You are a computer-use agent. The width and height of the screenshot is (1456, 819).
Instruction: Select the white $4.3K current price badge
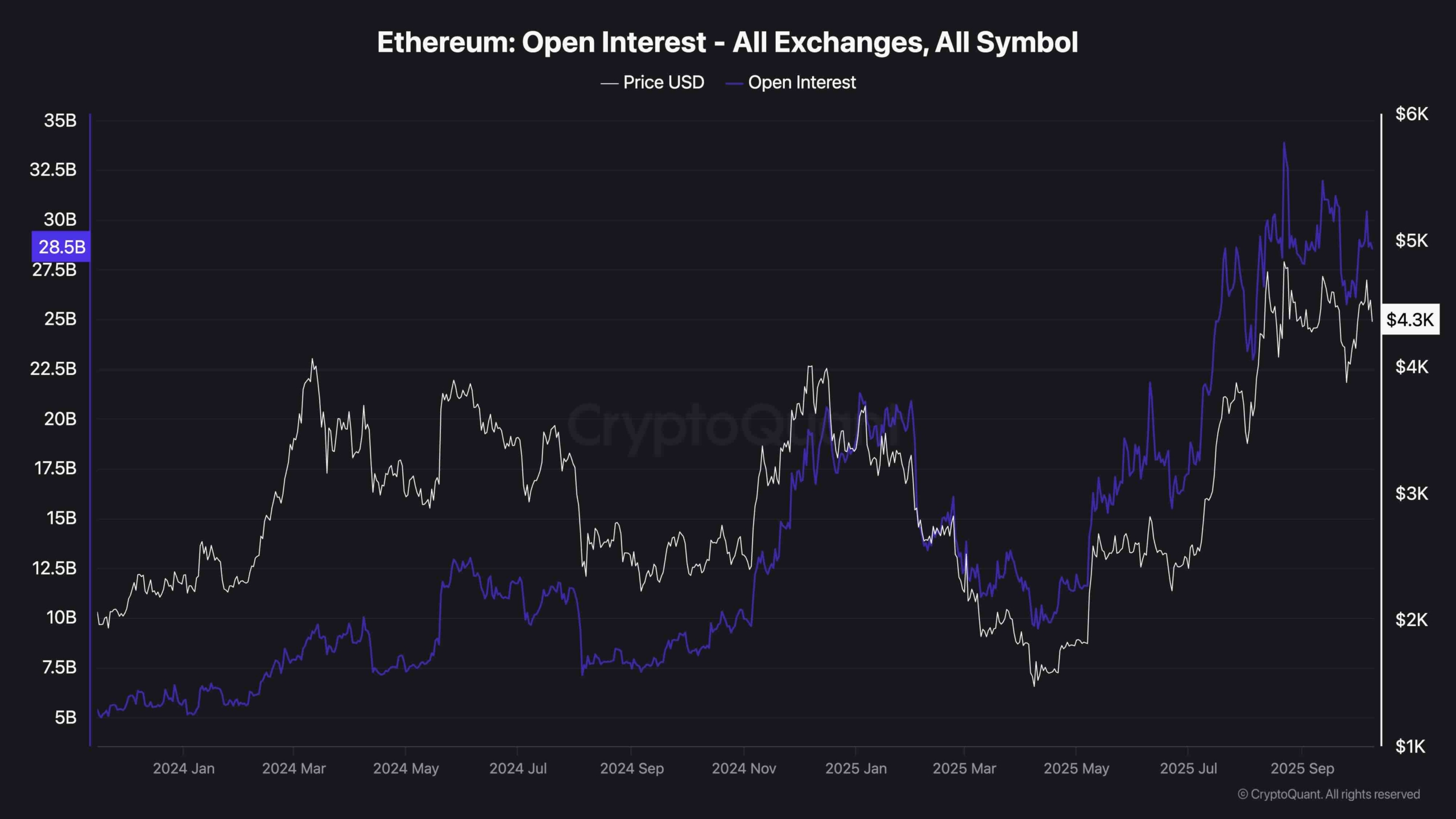coord(1410,320)
